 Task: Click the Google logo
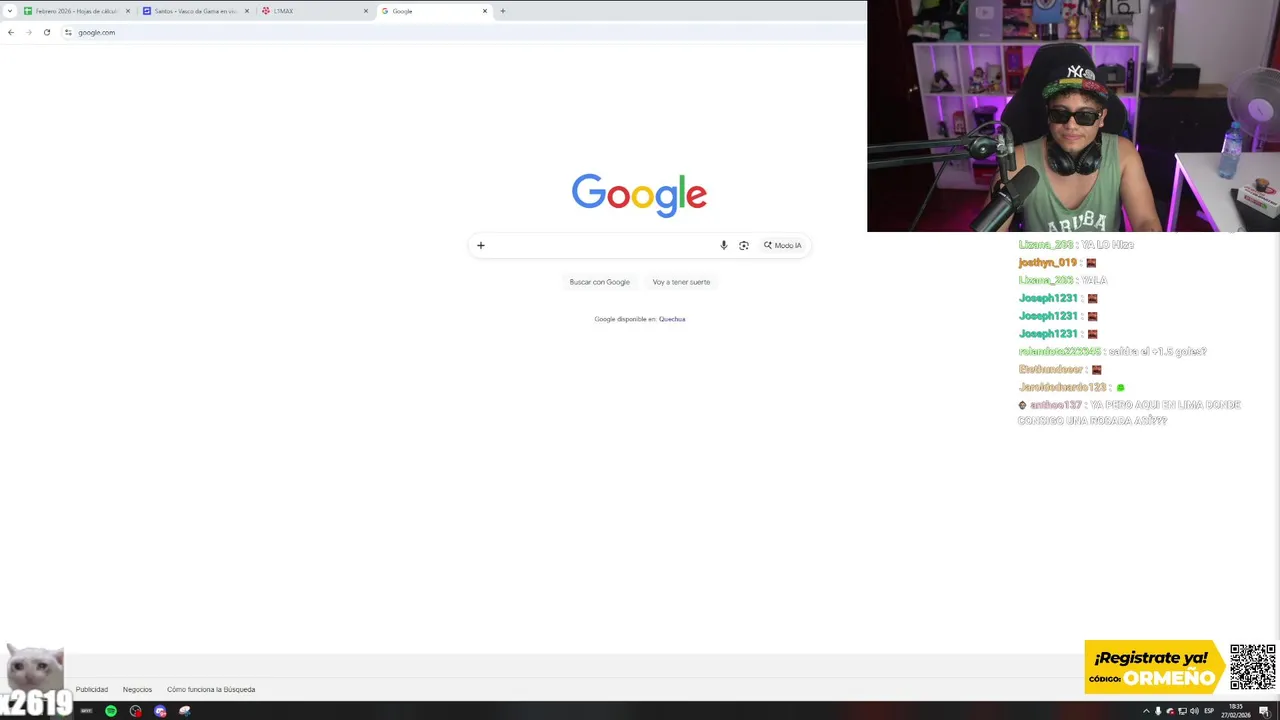639,195
